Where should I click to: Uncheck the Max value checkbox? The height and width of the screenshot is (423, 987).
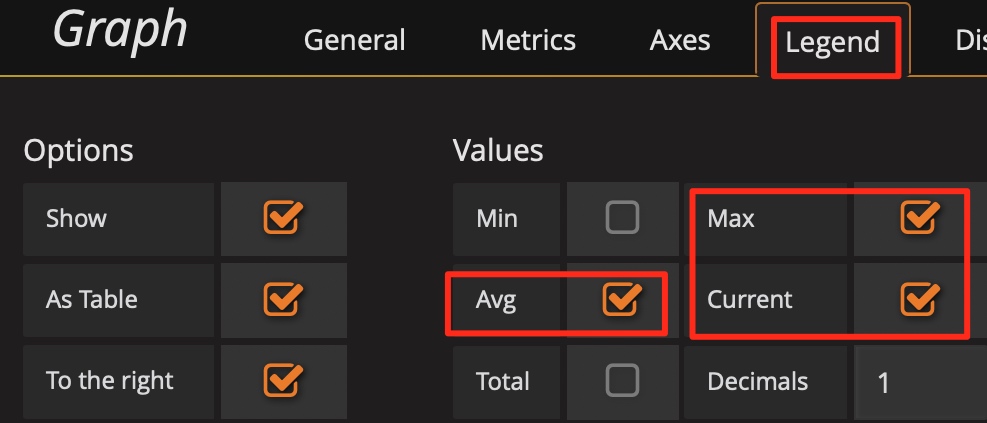pyautogui.click(x=918, y=217)
